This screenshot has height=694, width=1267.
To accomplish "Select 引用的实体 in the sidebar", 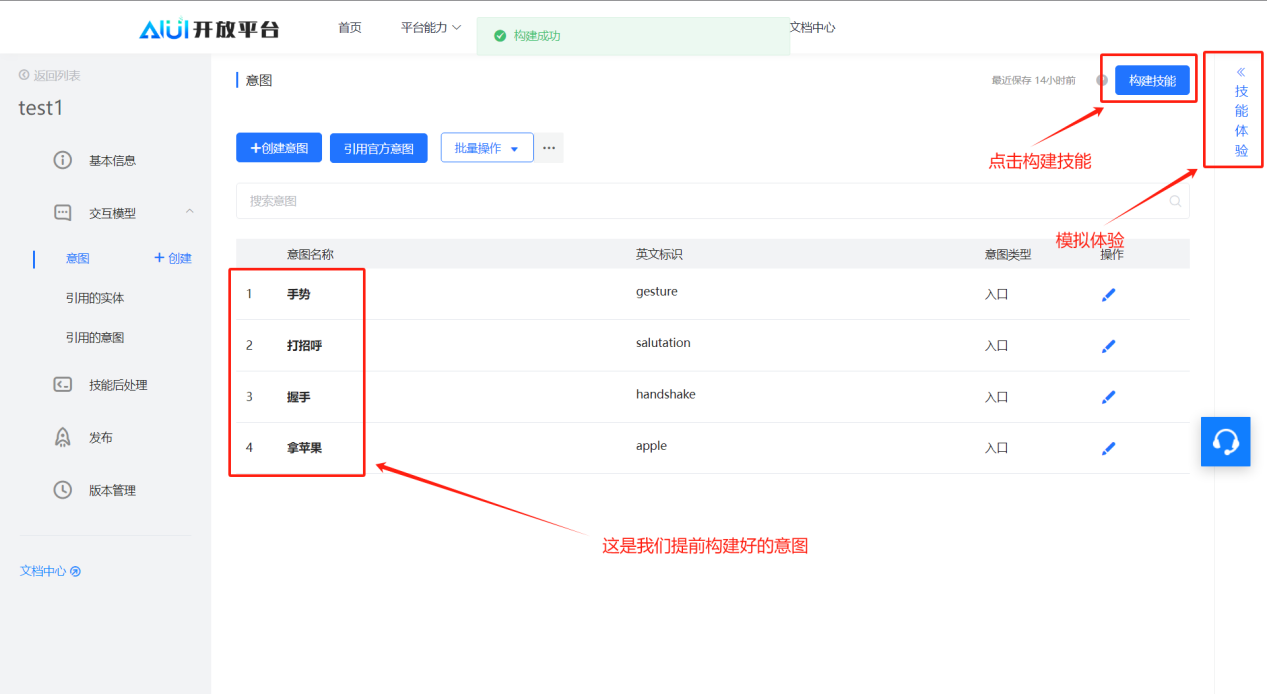I will [95, 298].
